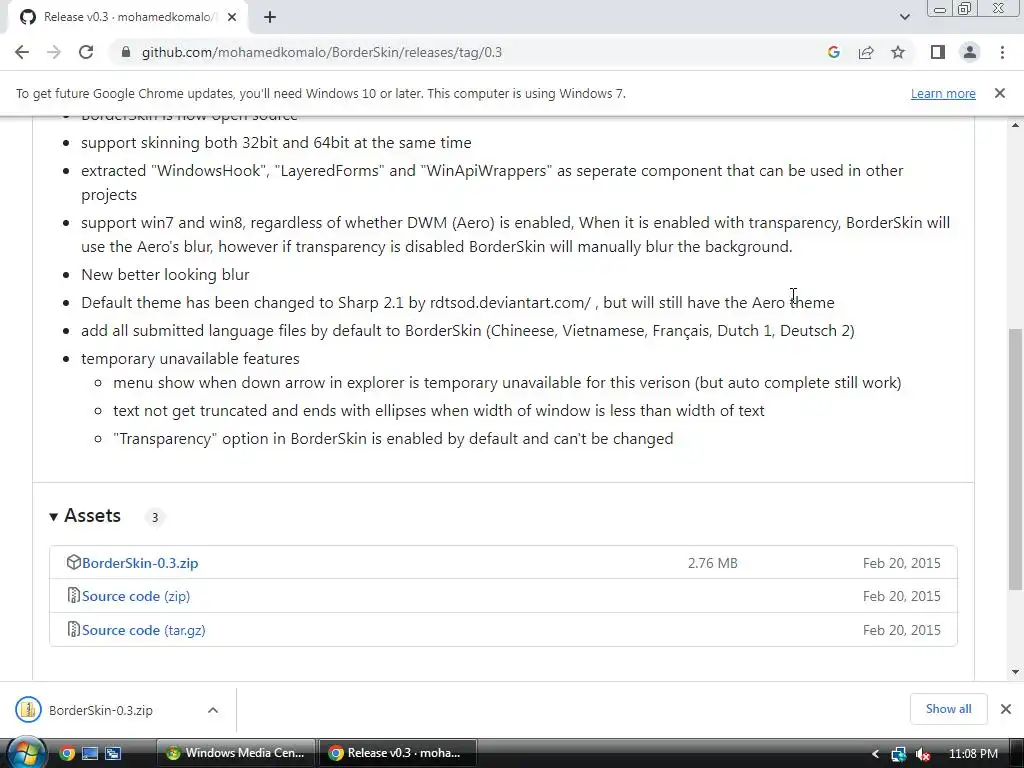Image resolution: width=1024 pixels, height=768 pixels.
Task: Click the scrollbar down arrow
Action: coord(1016,672)
